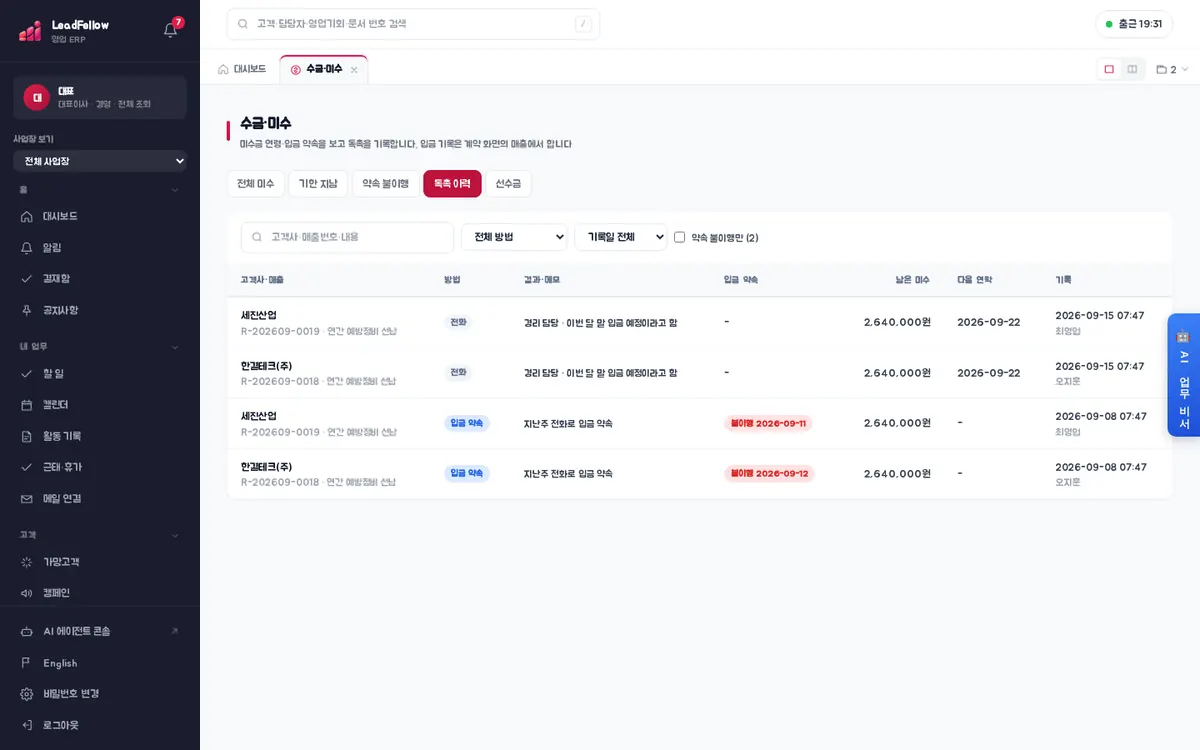Click the 로그아웃 link
The width and height of the screenshot is (1200, 750).
tap(60, 725)
